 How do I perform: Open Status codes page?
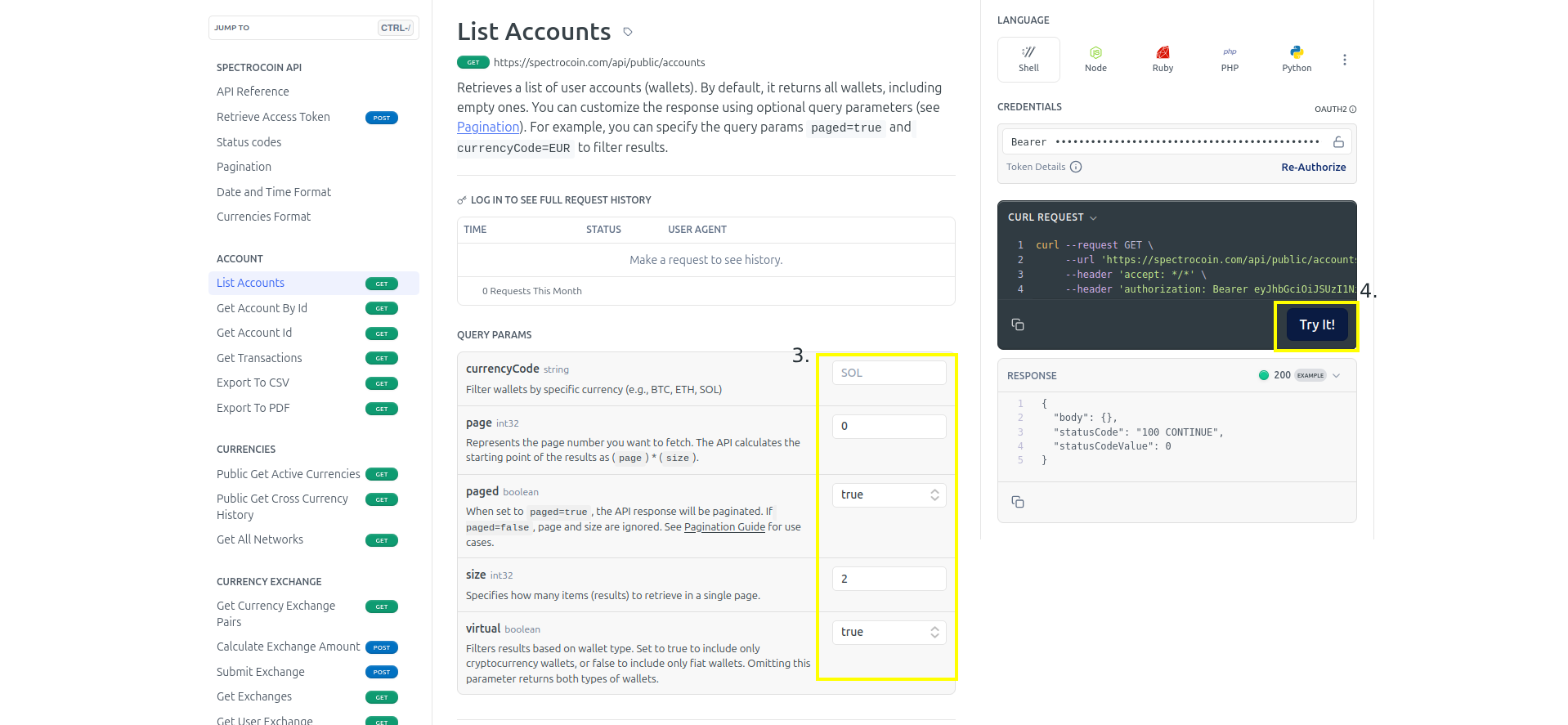[x=249, y=142]
